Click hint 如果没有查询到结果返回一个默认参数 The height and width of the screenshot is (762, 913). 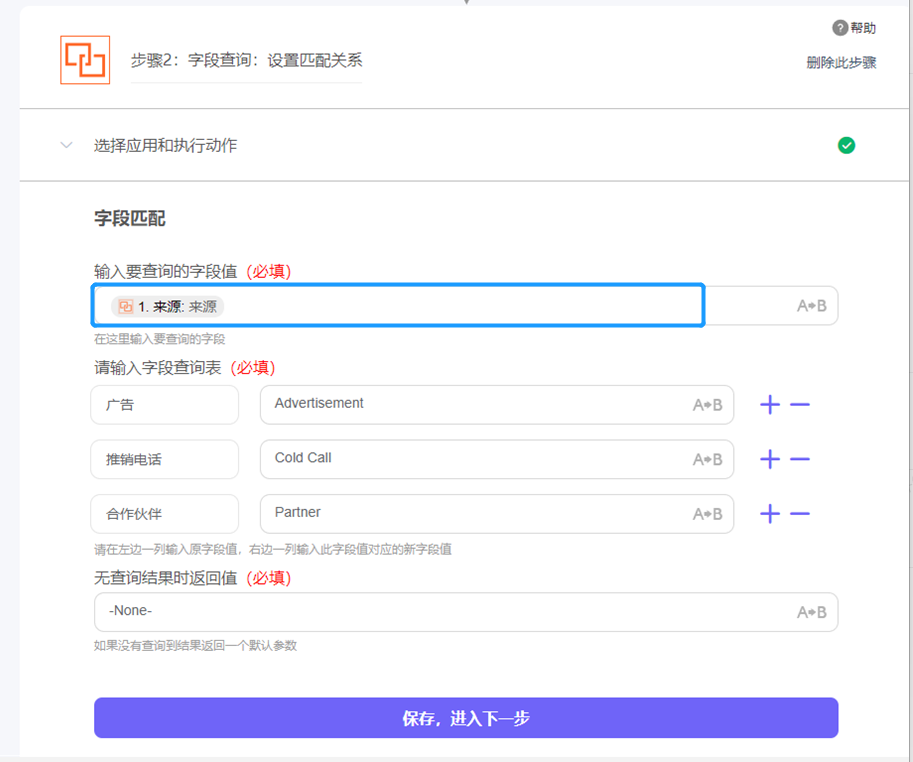pyautogui.click(x=195, y=646)
